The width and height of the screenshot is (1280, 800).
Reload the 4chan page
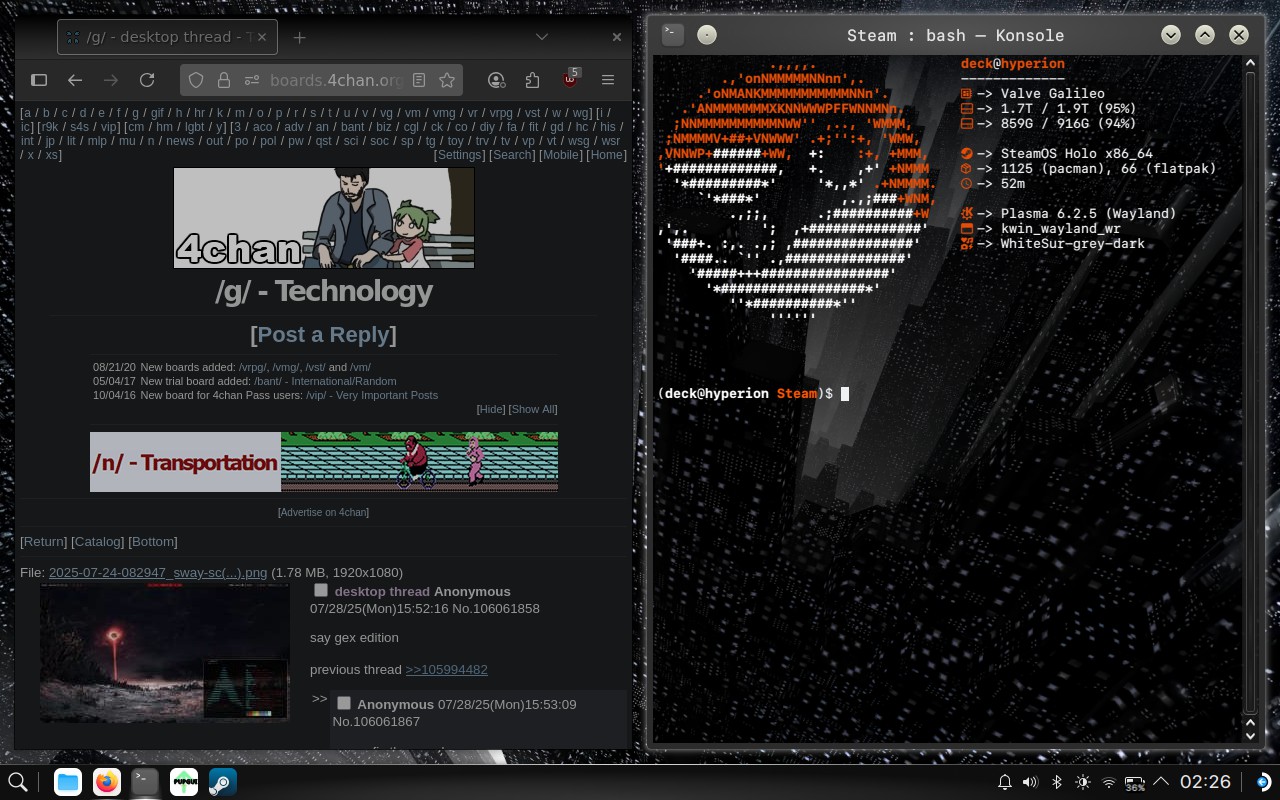[x=147, y=80]
